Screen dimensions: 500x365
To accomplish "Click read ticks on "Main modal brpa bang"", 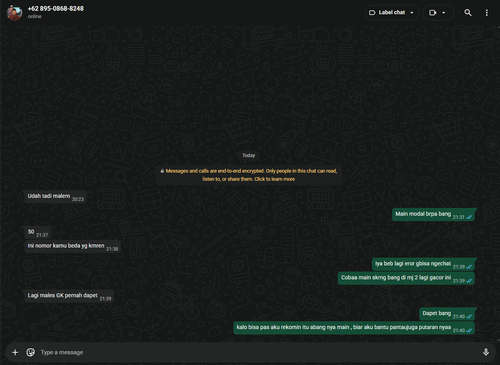I will point(469,217).
